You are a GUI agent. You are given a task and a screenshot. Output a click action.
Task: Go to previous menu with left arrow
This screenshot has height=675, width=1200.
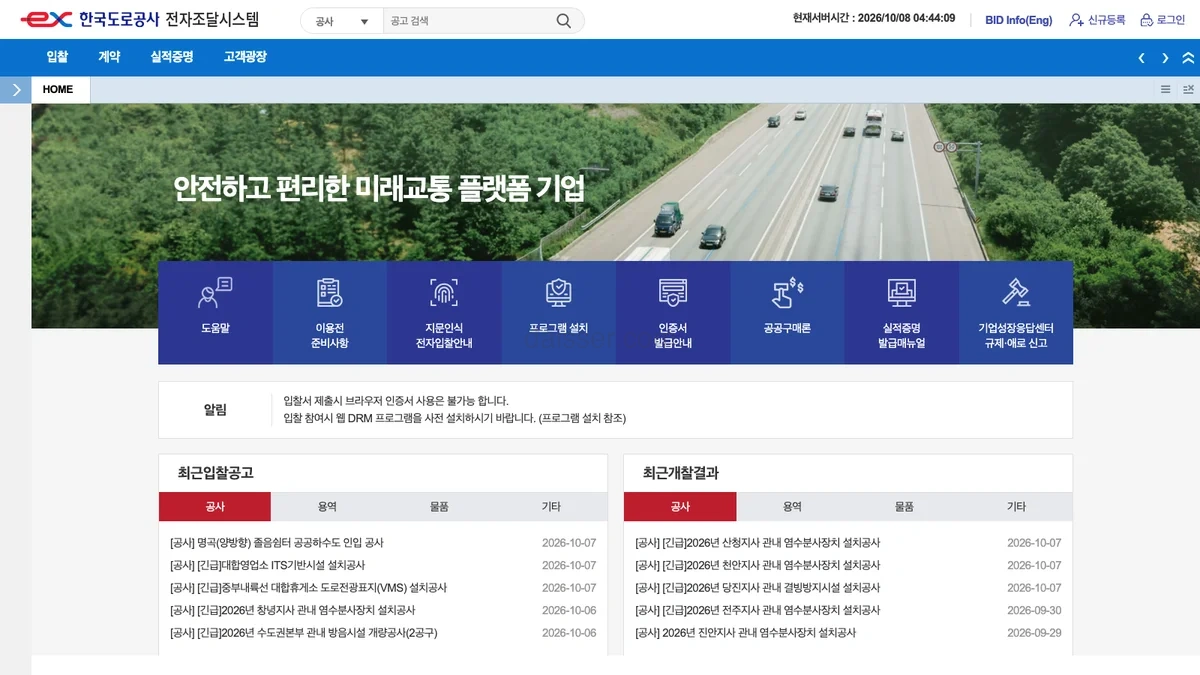coord(1141,58)
